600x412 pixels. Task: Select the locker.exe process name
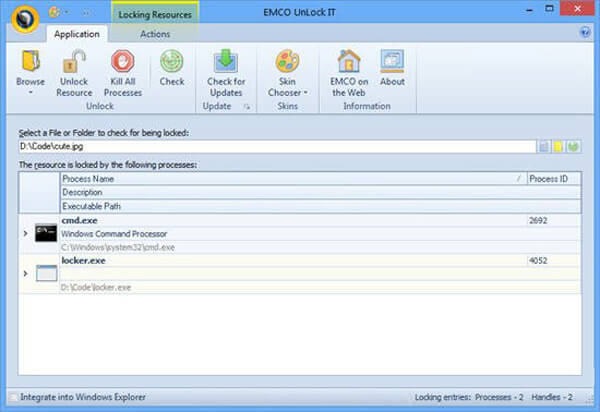tap(83, 261)
